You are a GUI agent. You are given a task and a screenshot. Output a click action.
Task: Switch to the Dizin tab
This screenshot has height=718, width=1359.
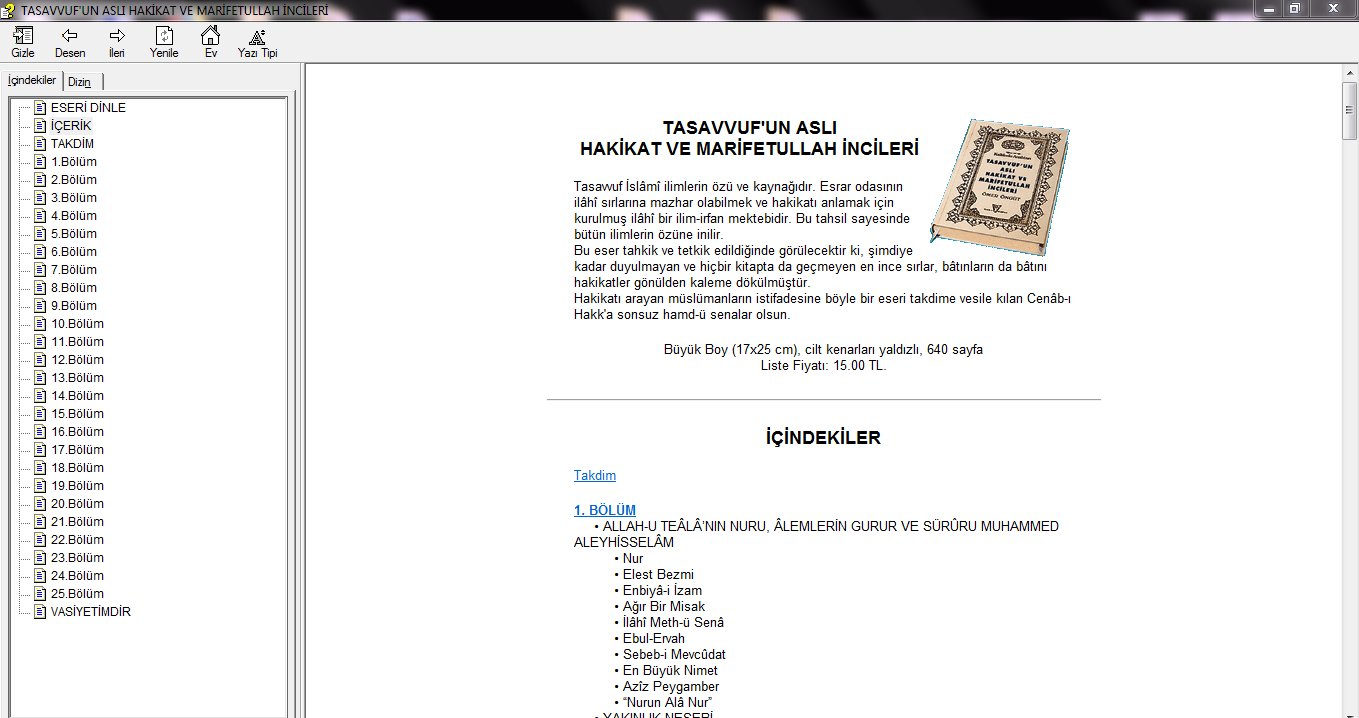pos(80,82)
